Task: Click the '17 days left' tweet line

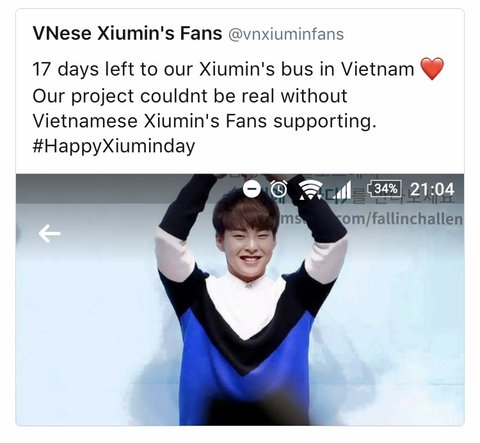Action: (x=223, y=69)
